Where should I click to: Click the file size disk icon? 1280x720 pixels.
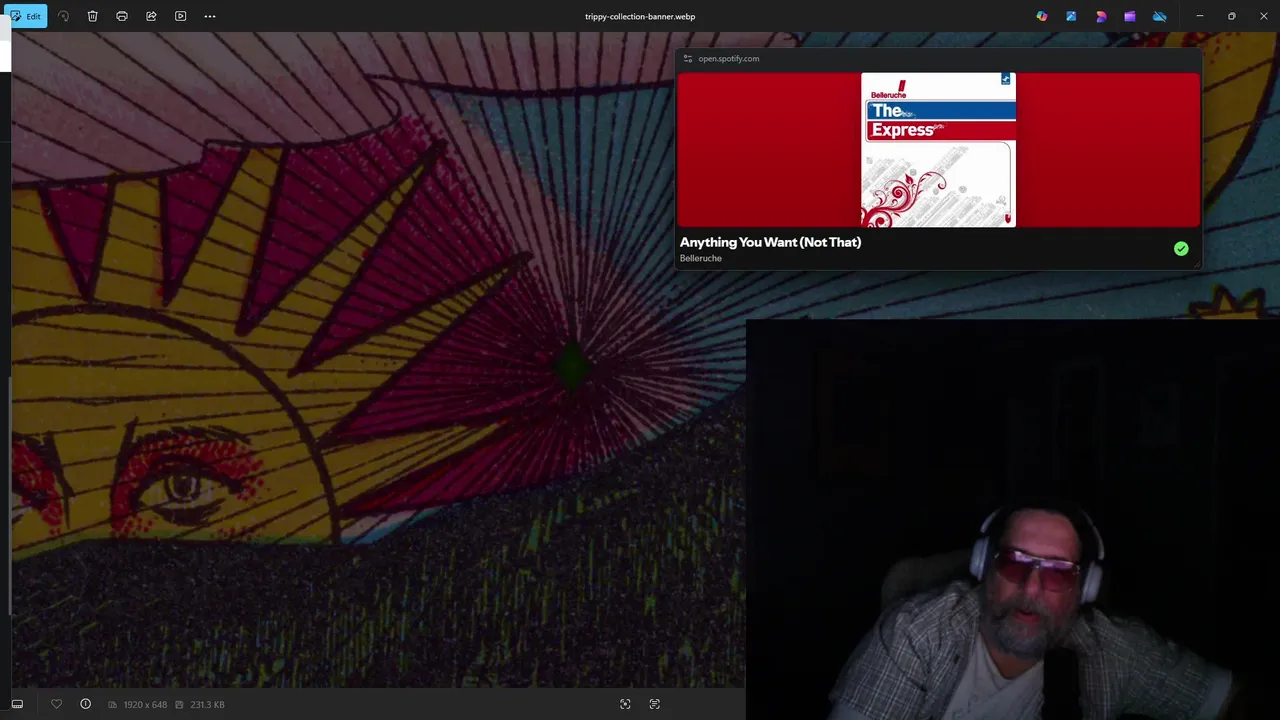pos(179,705)
